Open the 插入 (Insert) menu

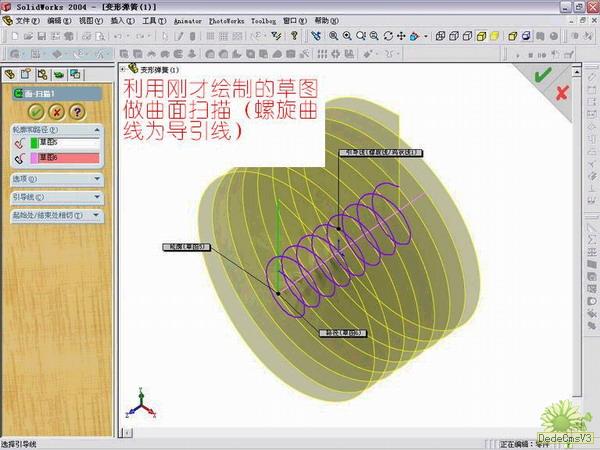(x=122, y=20)
